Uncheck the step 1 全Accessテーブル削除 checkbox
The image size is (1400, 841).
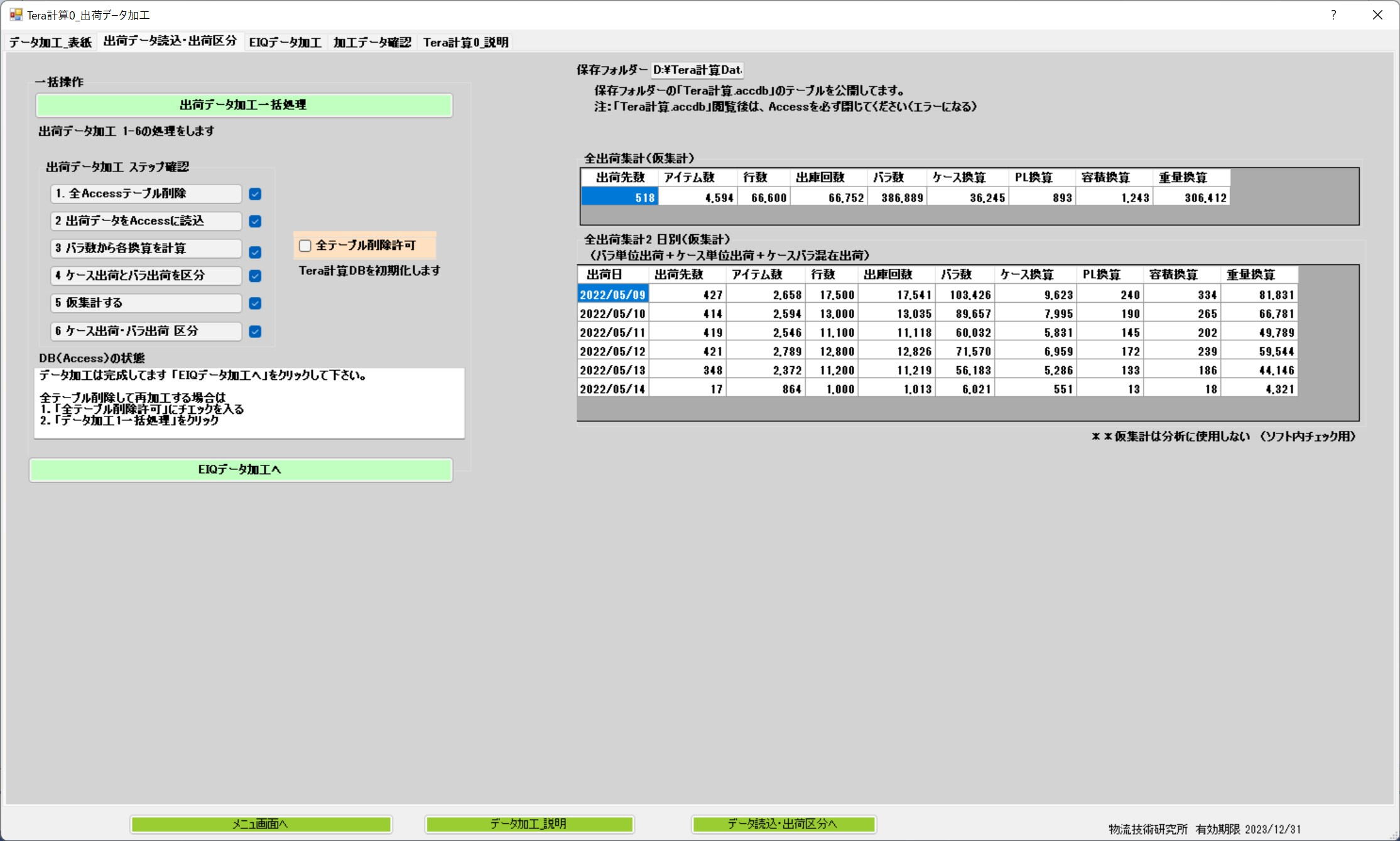click(x=255, y=194)
